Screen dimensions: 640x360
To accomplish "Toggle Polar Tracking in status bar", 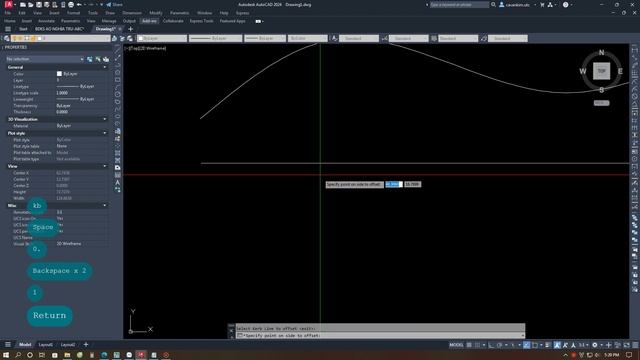I will click(x=500, y=345).
